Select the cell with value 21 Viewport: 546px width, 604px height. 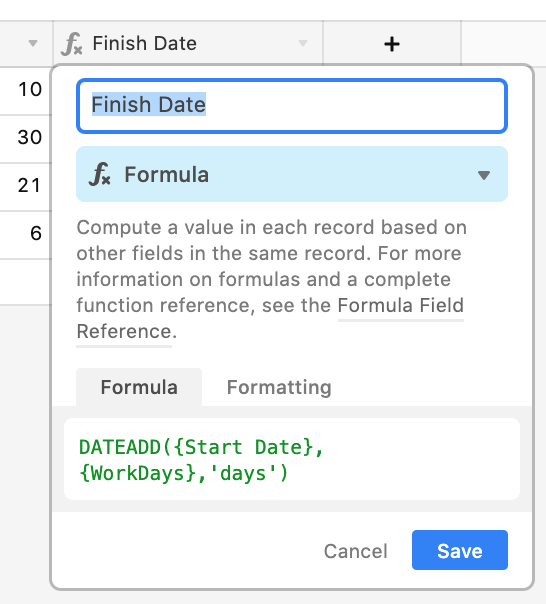pyautogui.click(x=26, y=187)
